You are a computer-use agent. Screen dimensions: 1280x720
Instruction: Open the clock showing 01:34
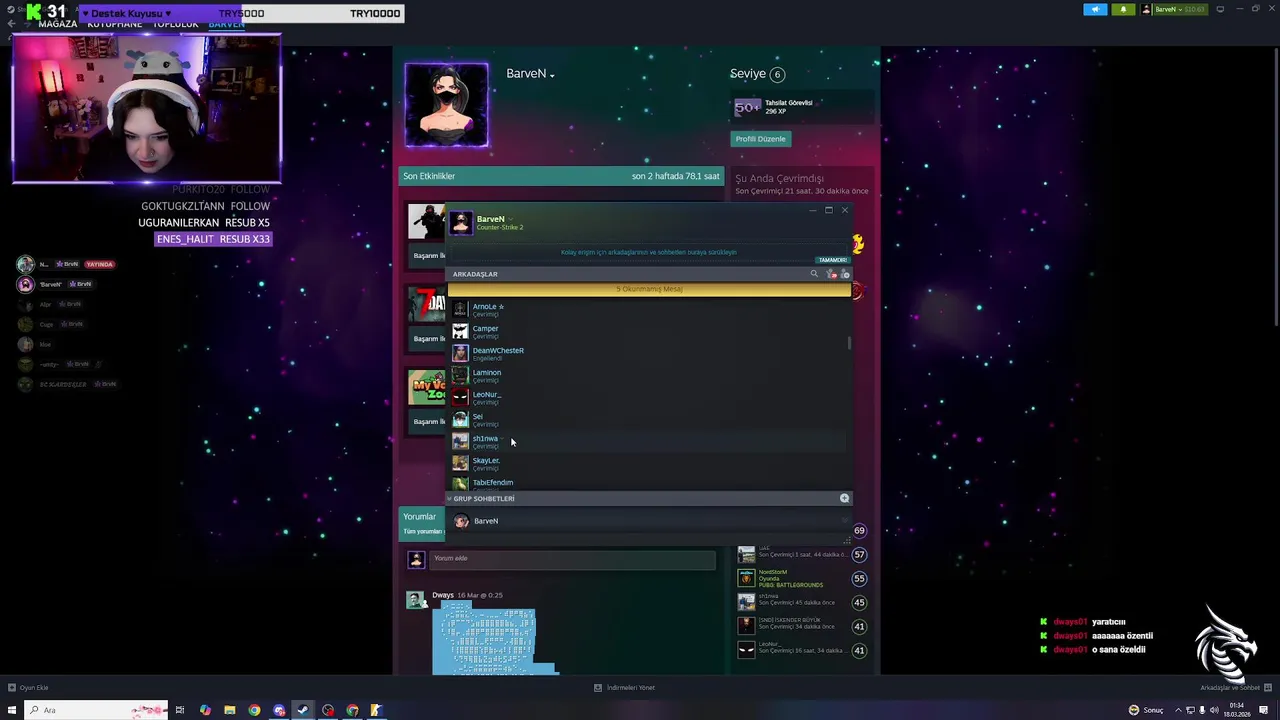[1236, 710]
